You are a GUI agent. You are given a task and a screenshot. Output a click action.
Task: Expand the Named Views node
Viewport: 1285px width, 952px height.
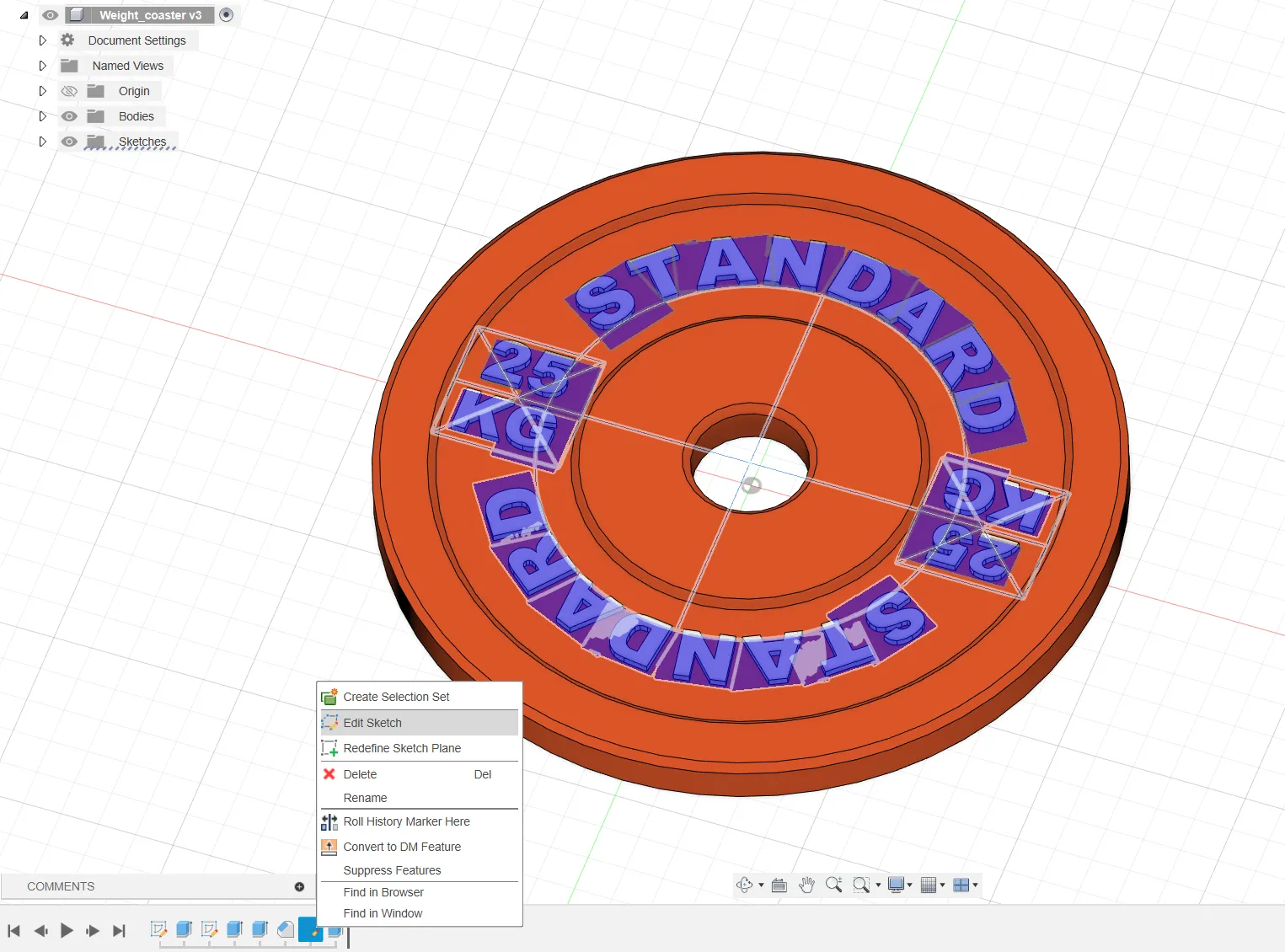click(42, 66)
